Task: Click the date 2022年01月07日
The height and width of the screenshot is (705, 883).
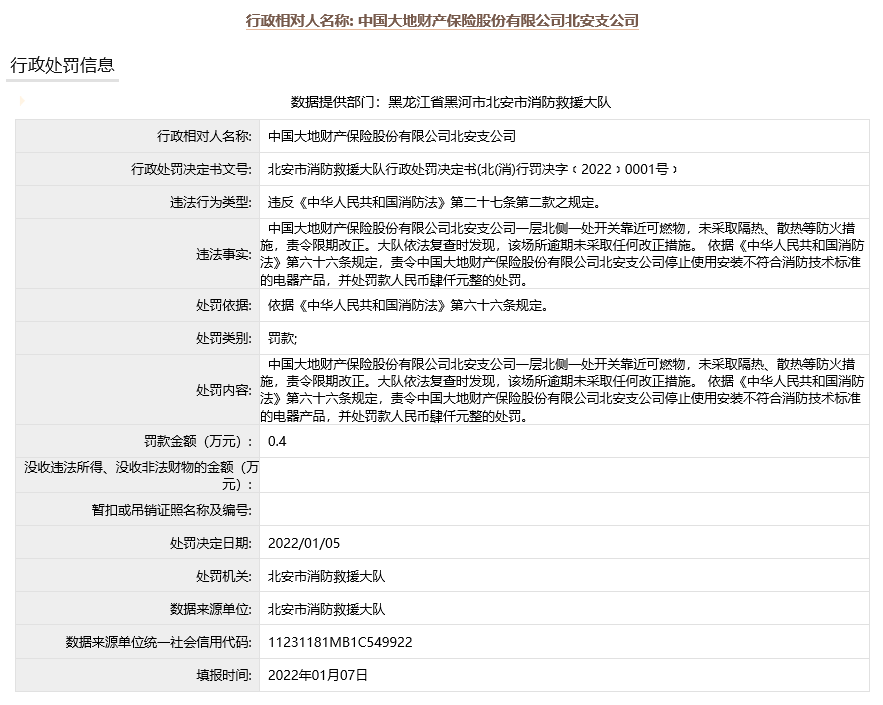Action: (x=318, y=675)
